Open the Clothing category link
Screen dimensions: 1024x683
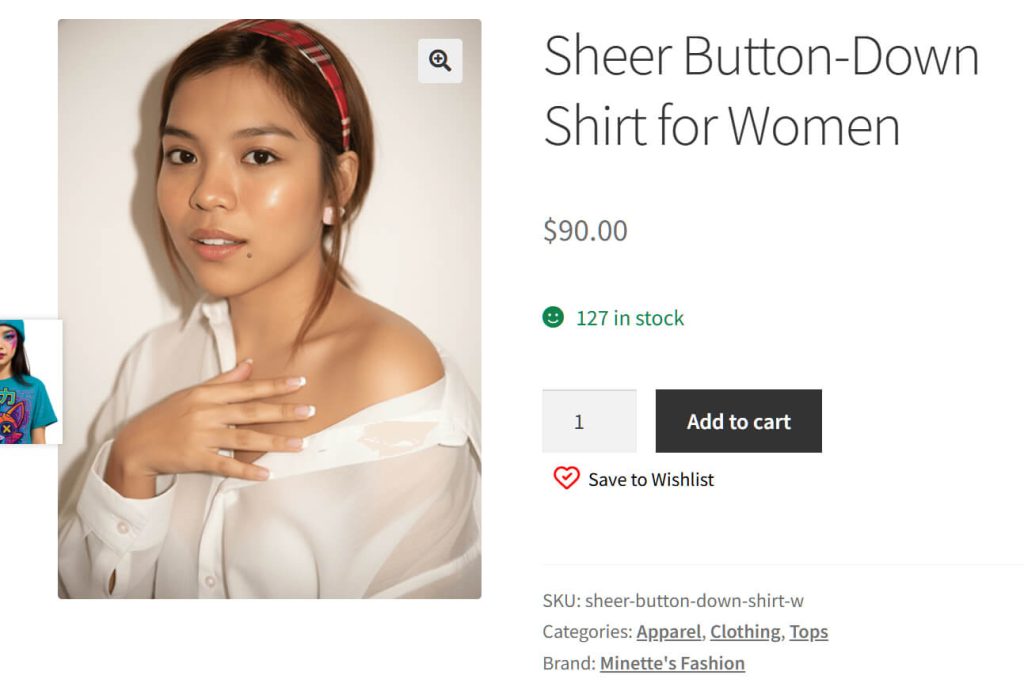click(744, 631)
